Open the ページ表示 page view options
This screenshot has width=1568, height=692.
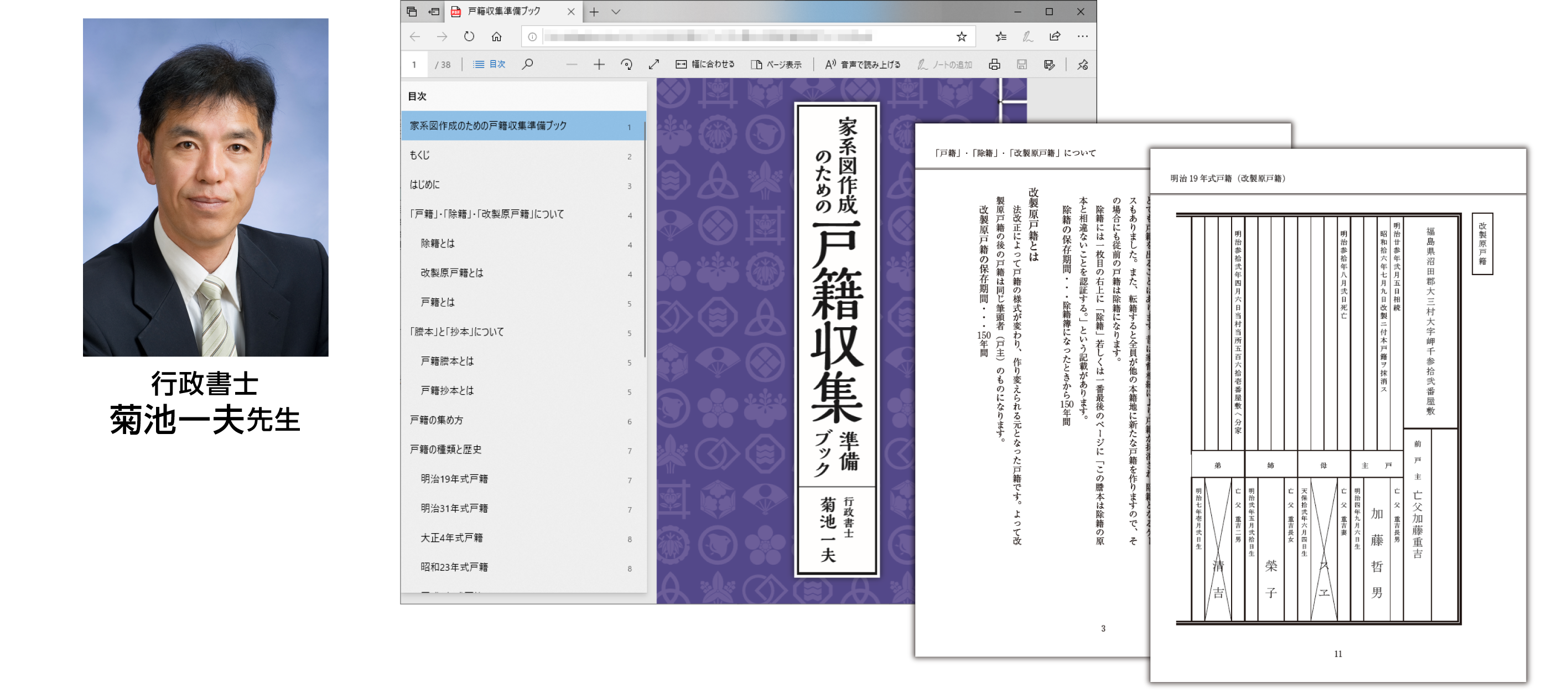pos(776,64)
